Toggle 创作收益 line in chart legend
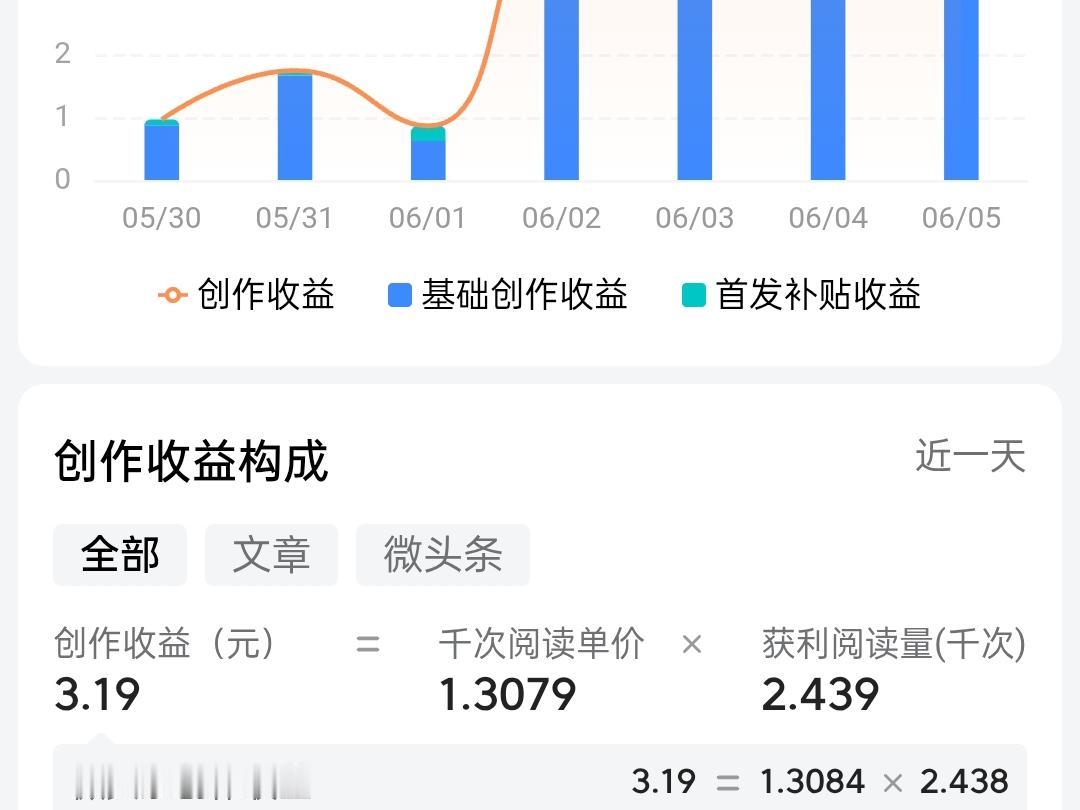The image size is (1080, 810). 247,295
